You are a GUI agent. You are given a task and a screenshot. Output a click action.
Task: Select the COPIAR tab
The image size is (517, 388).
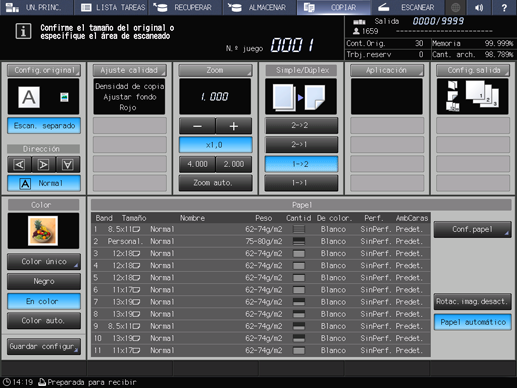click(x=334, y=7)
